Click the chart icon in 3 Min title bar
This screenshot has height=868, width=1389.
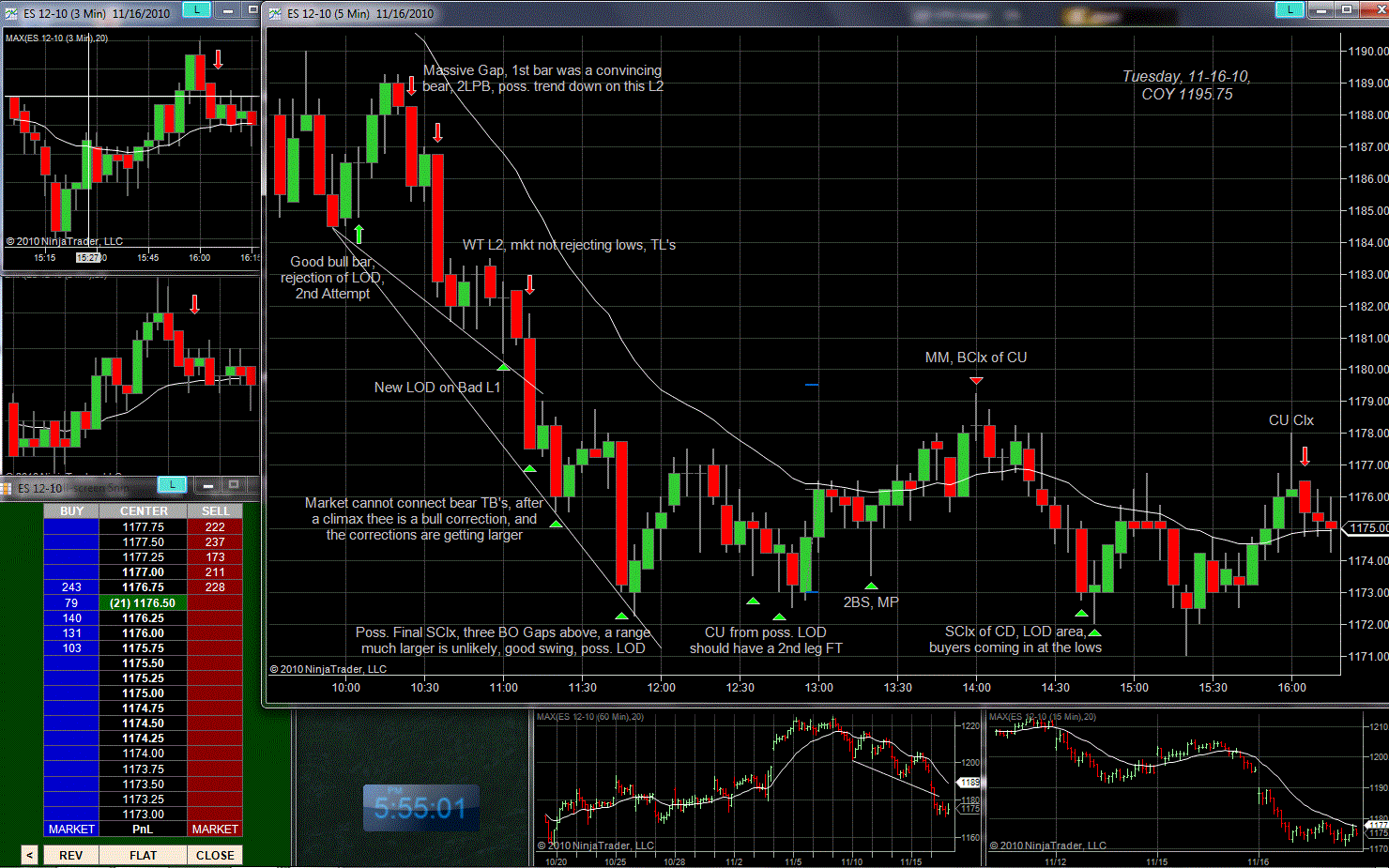(11, 13)
